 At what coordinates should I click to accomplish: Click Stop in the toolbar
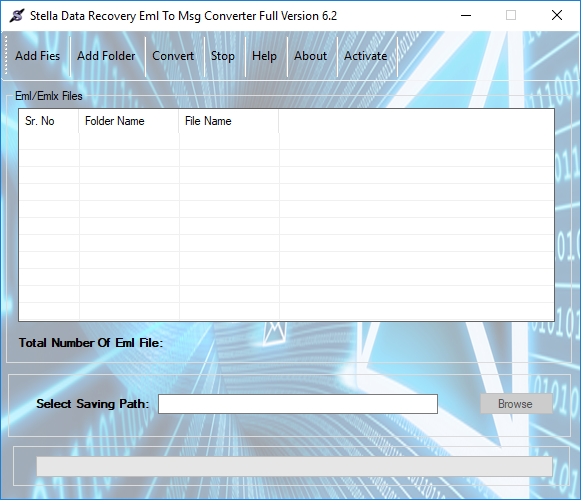tap(223, 56)
